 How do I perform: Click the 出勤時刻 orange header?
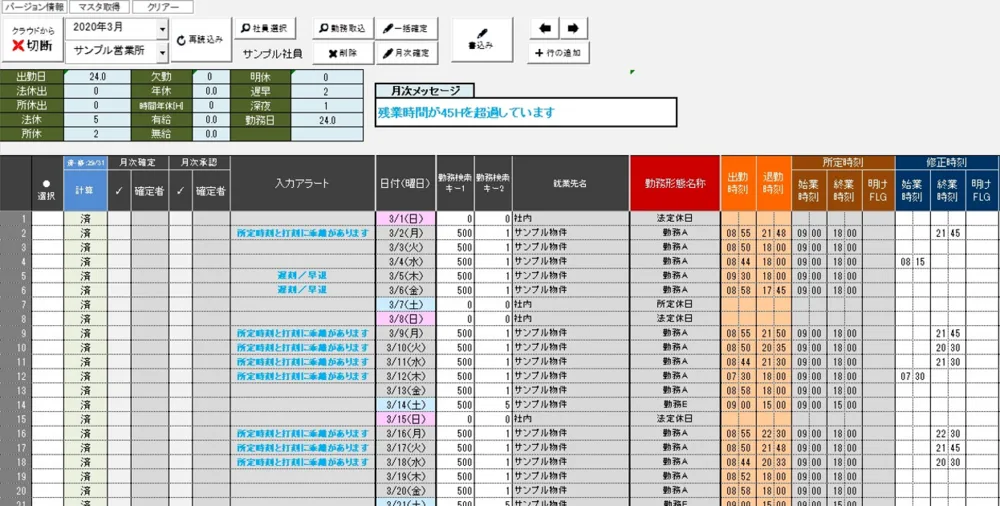739,183
